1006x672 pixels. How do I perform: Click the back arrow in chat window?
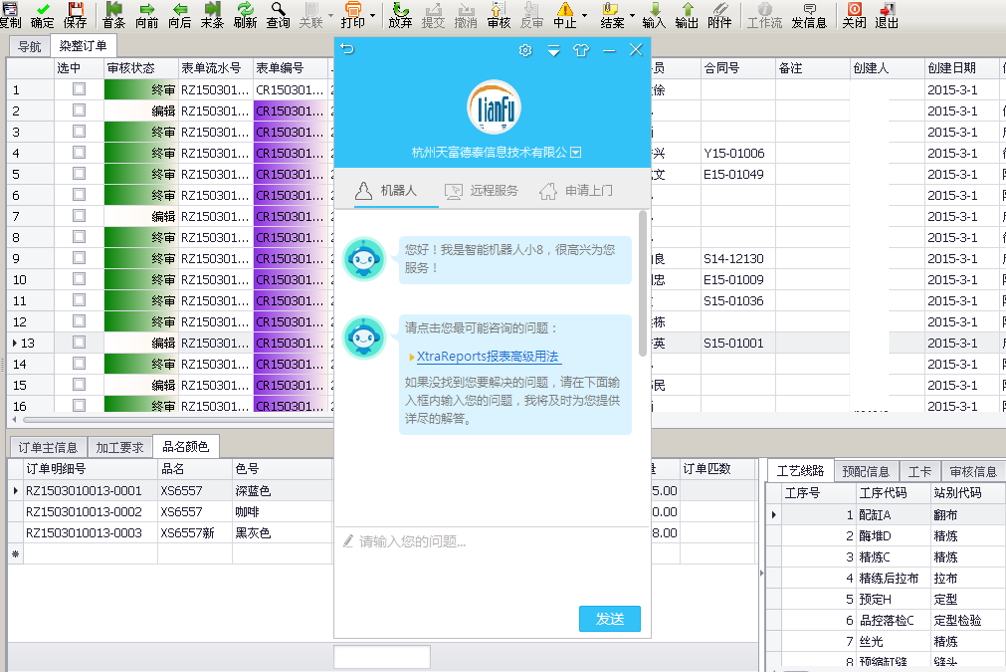347,49
